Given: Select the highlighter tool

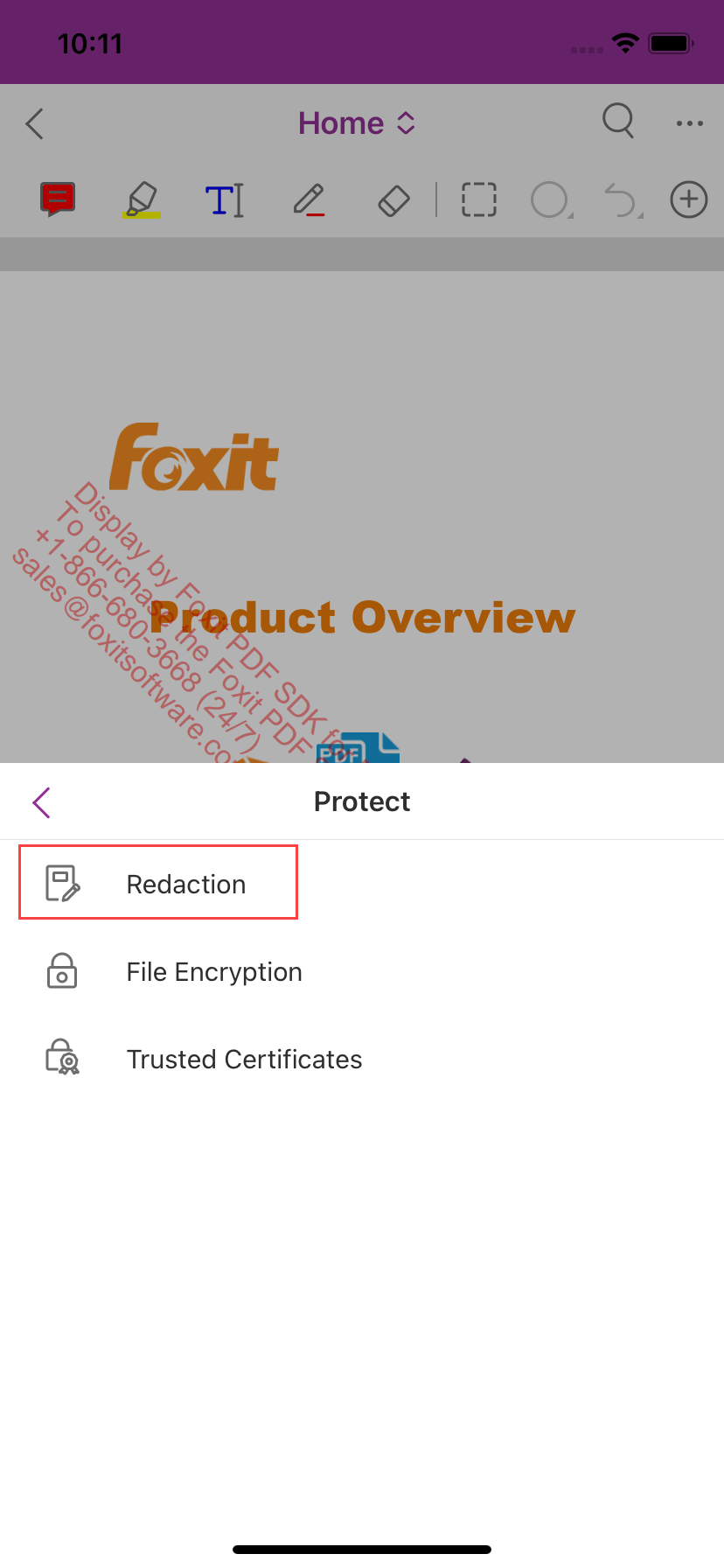Looking at the screenshot, I should (x=141, y=199).
